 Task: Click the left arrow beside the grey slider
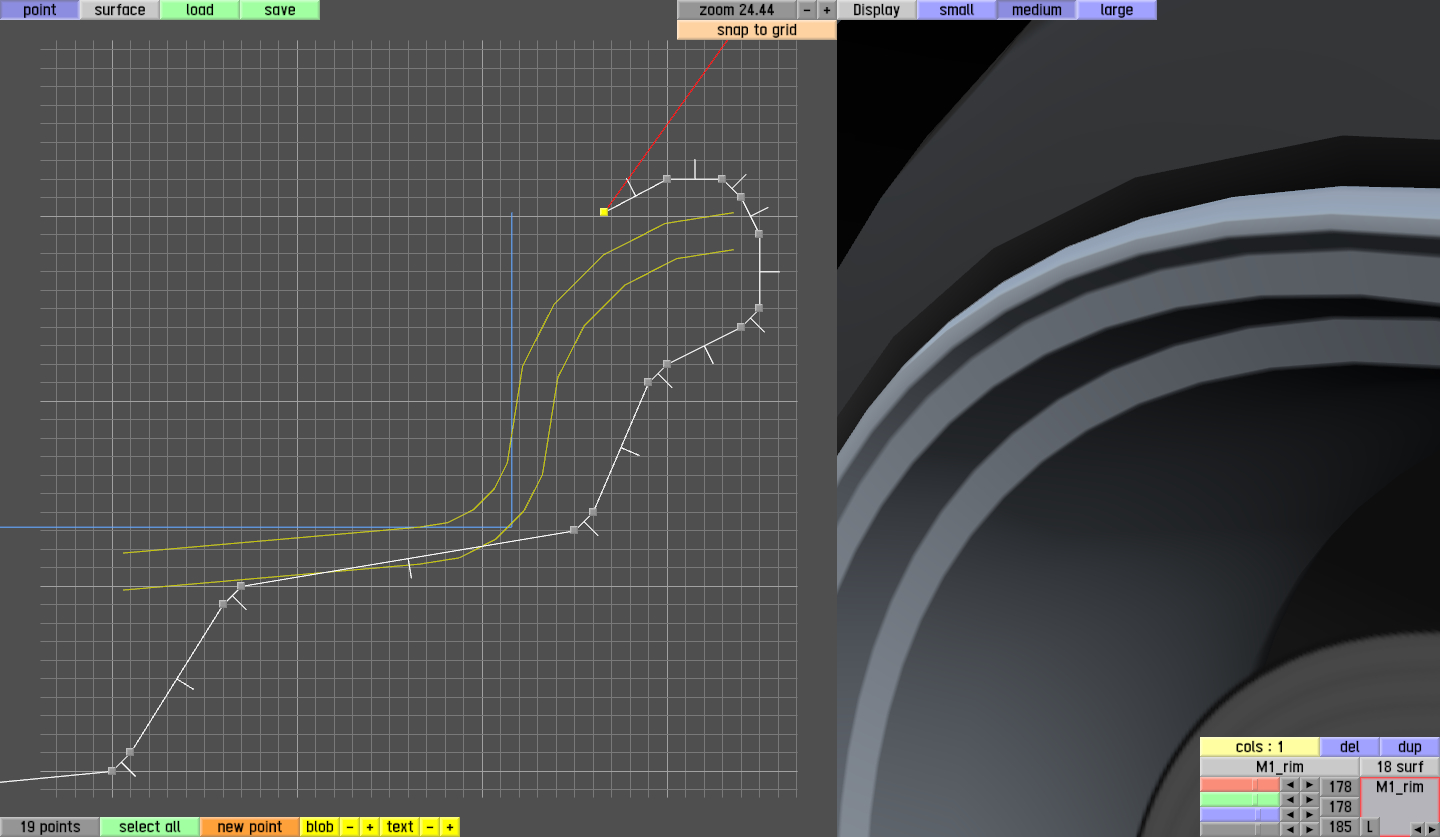coord(1290,829)
